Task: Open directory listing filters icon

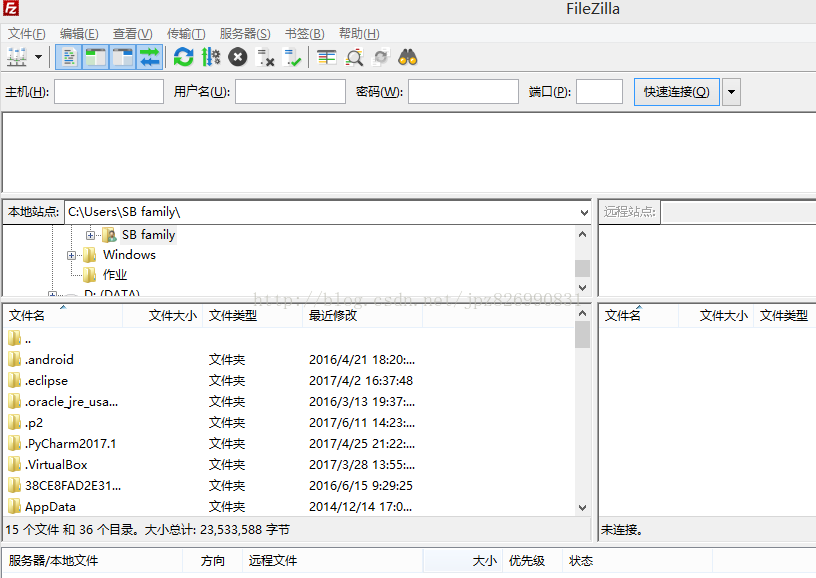Action: coord(326,57)
